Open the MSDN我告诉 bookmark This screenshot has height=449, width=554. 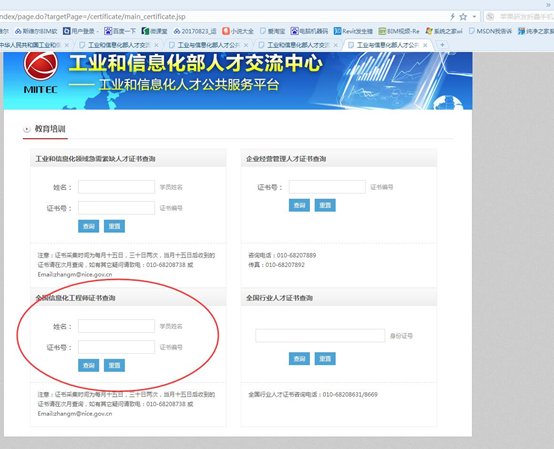pos(490,31)
